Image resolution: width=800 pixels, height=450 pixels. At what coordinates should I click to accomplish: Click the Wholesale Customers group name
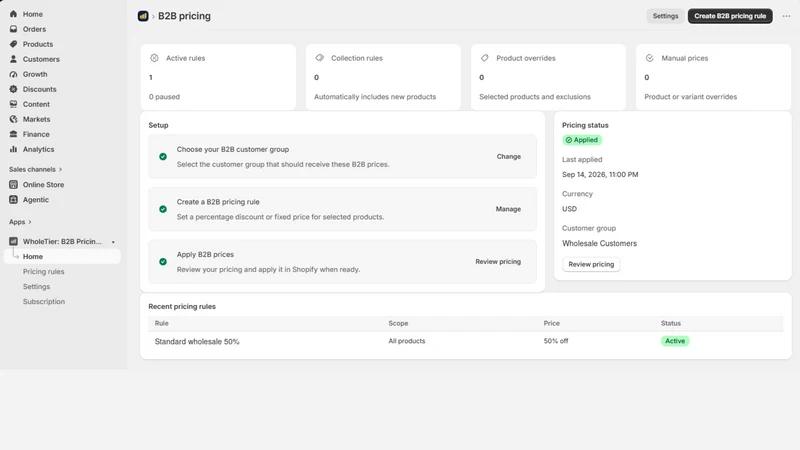[x=599, y=243]
